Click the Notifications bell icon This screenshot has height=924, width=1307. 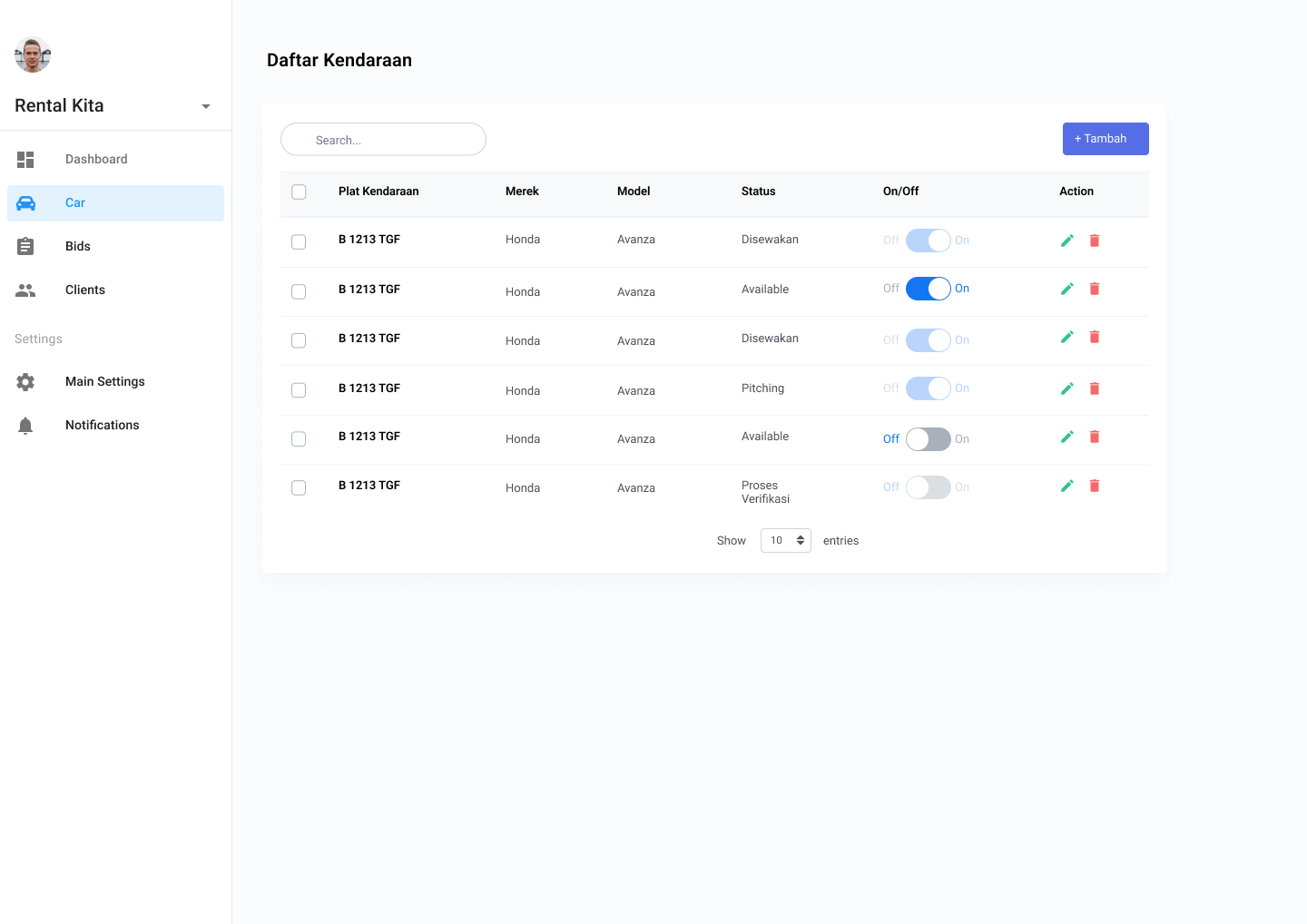click(25, 426)
